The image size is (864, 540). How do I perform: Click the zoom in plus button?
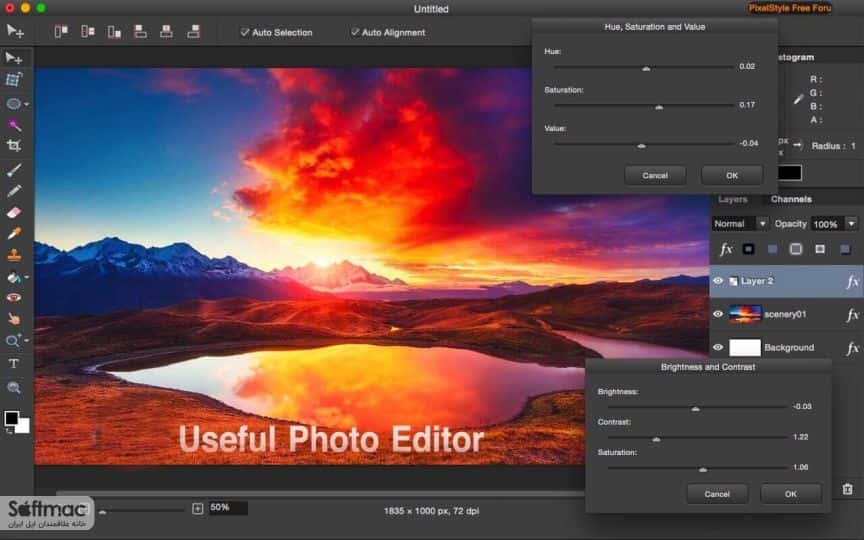(198, 508)
